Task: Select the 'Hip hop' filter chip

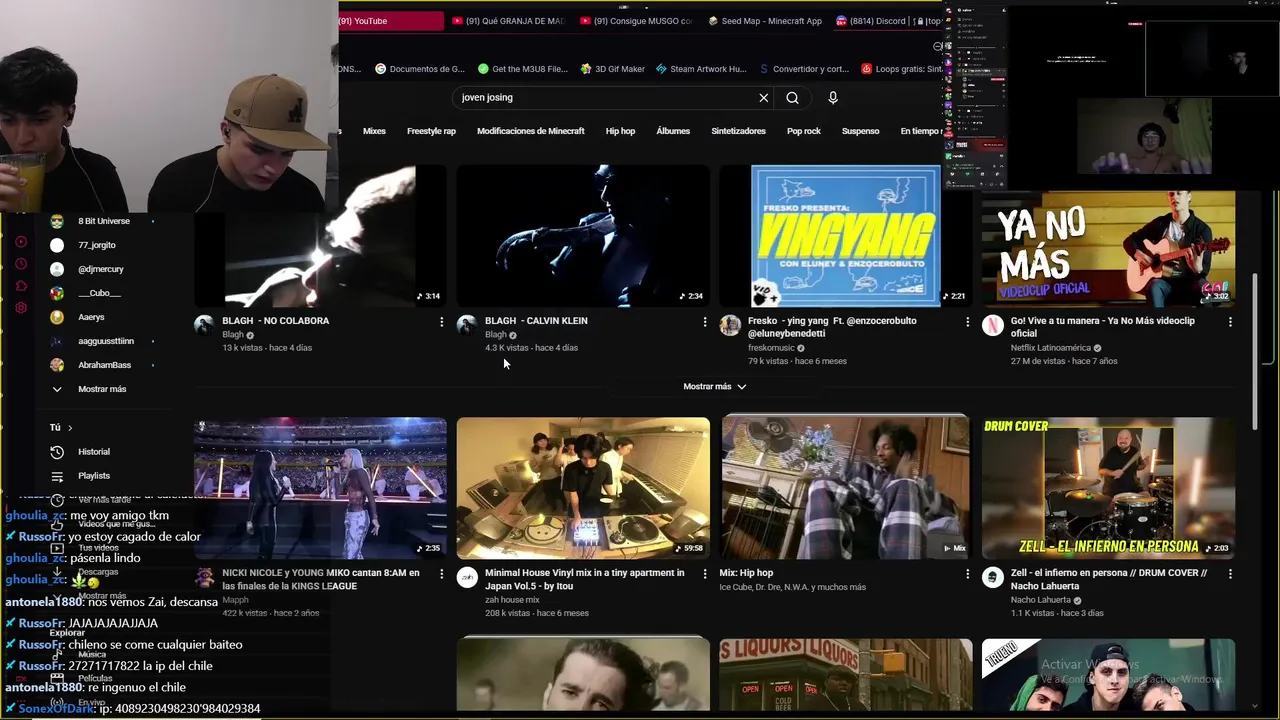Action: pos(620,131)
